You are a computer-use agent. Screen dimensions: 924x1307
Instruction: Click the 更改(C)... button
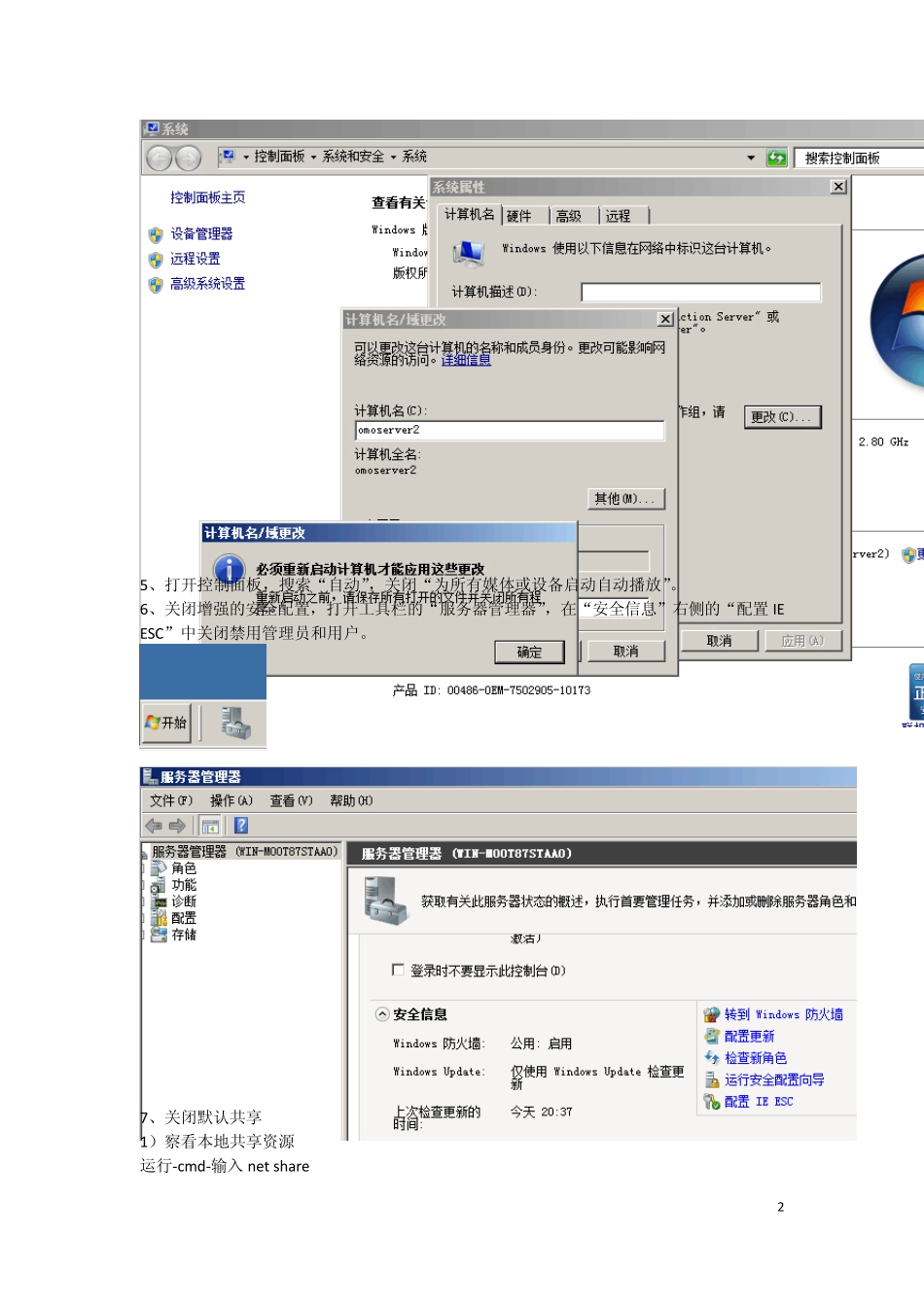point(783,416)
